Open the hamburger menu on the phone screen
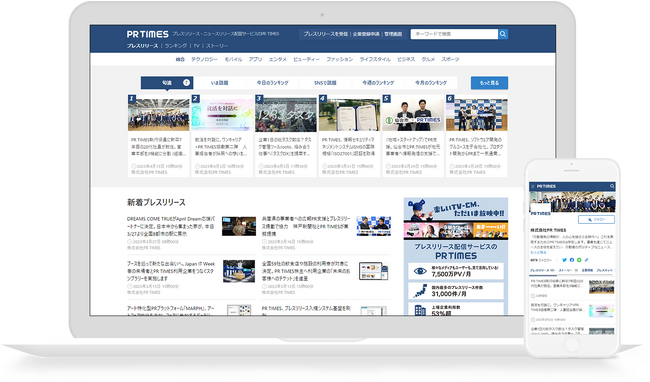650x382 pixels. click(x=533, y=186)
